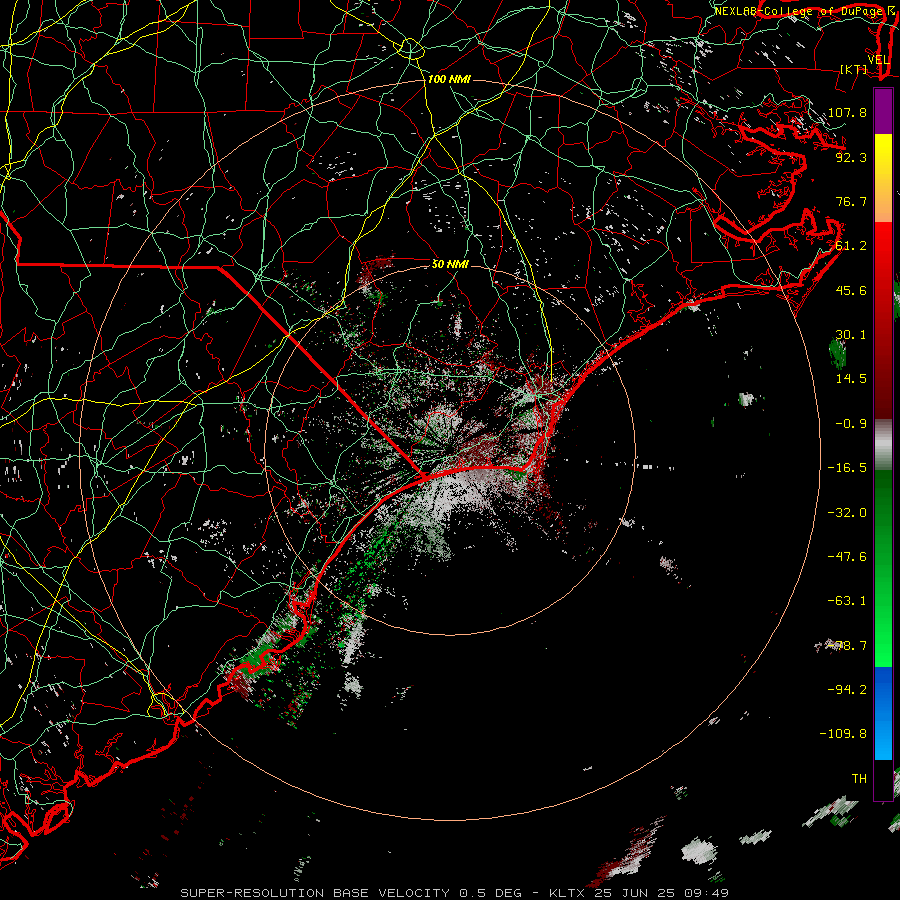Screen dimensions: 900x900
Task: Click the -63.1 velocity scale value
Action: pos(847,601)
